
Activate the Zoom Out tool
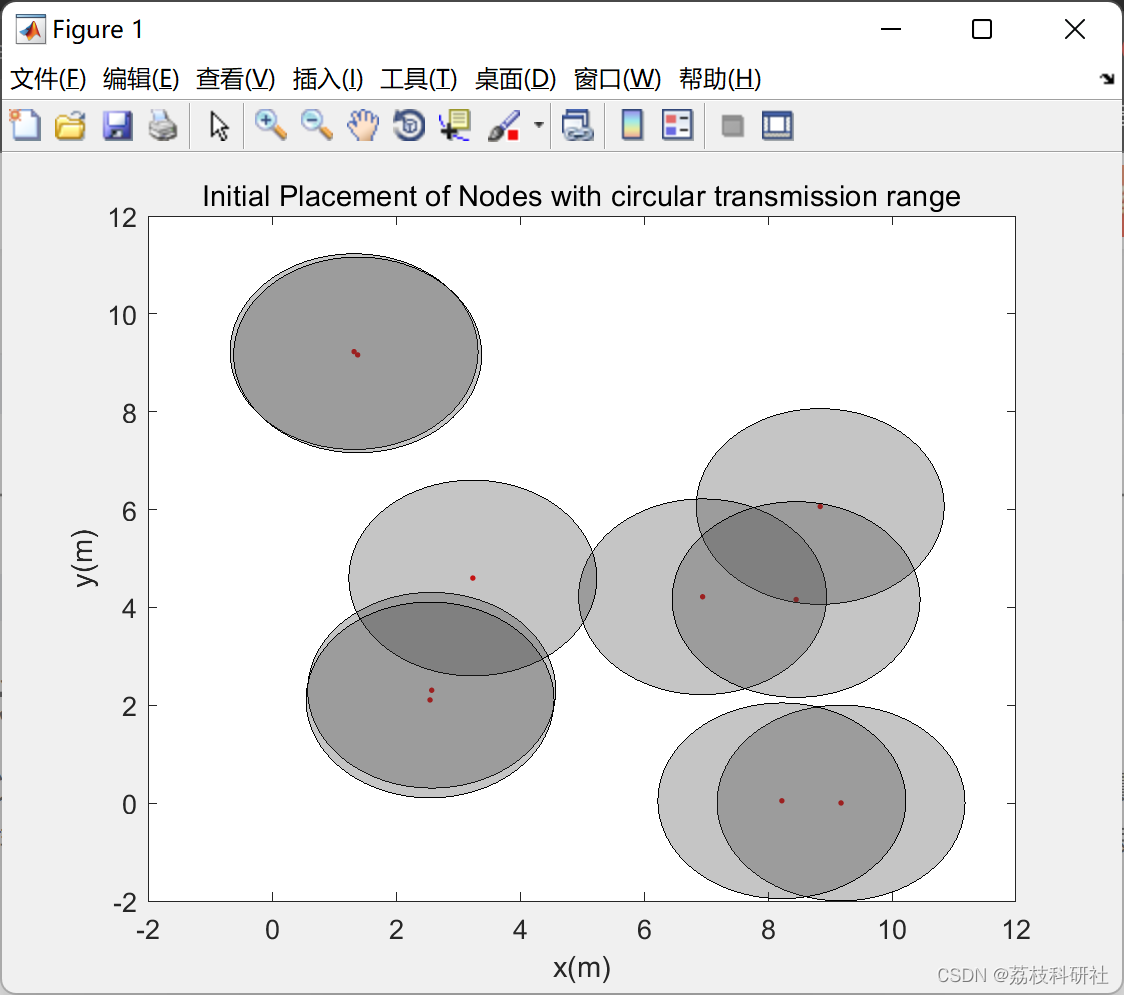click(x=316, y=125)
